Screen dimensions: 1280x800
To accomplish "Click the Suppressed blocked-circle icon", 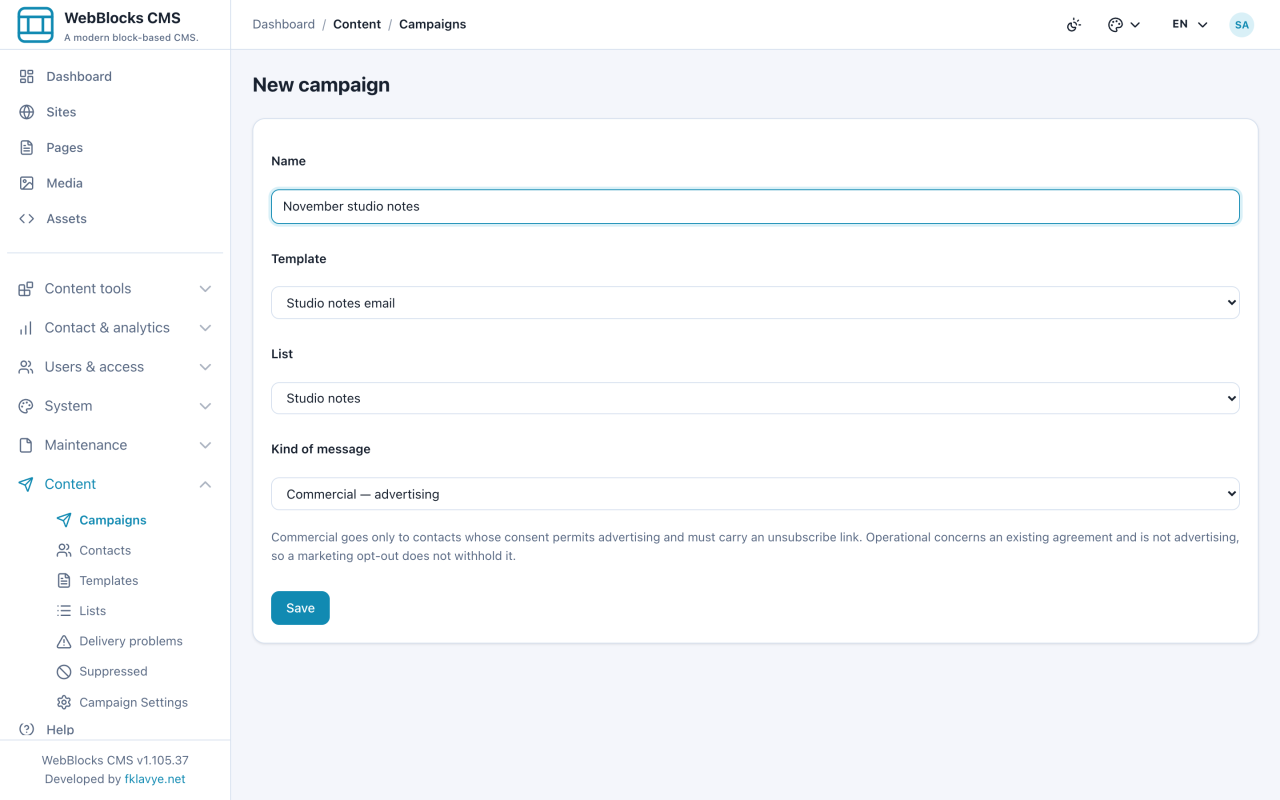I will [64, 671].
